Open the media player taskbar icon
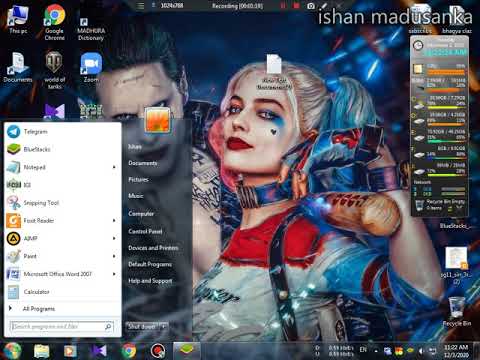 point(70,351)
